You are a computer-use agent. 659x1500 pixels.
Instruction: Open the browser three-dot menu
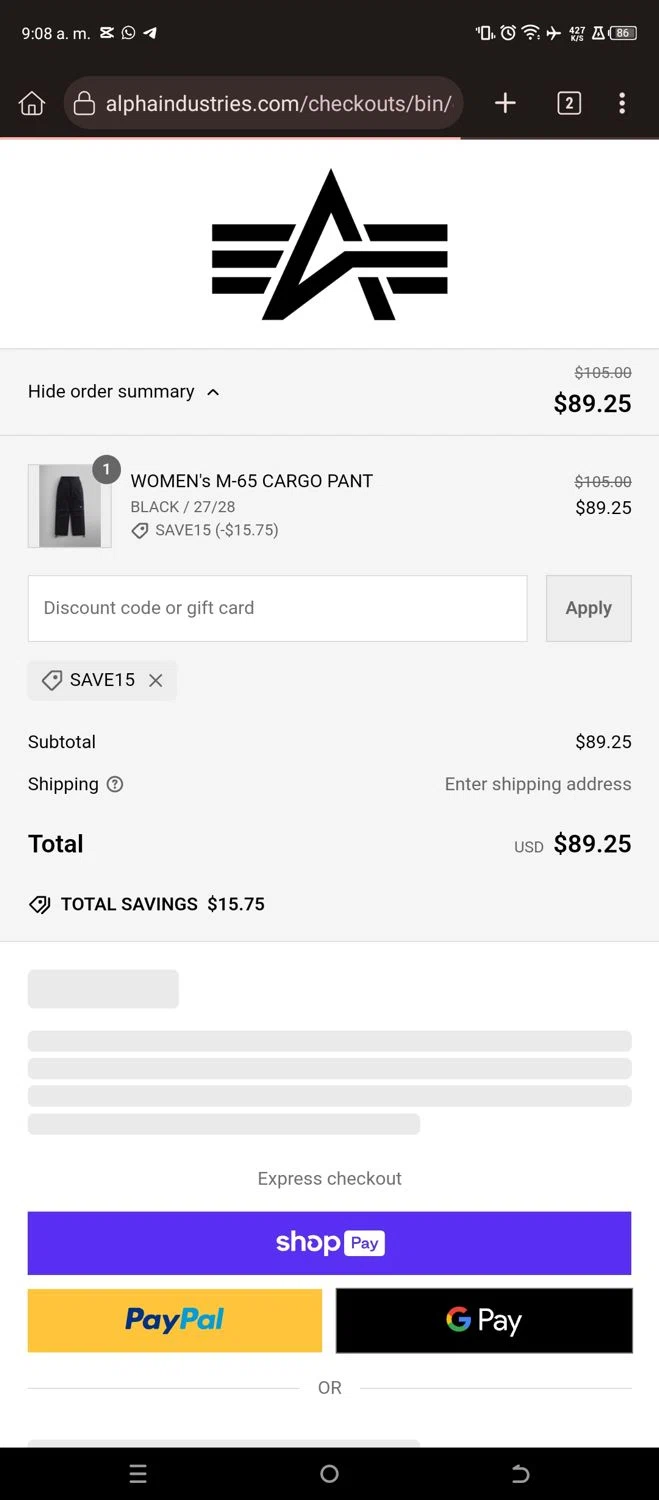[x=622, y=103]
